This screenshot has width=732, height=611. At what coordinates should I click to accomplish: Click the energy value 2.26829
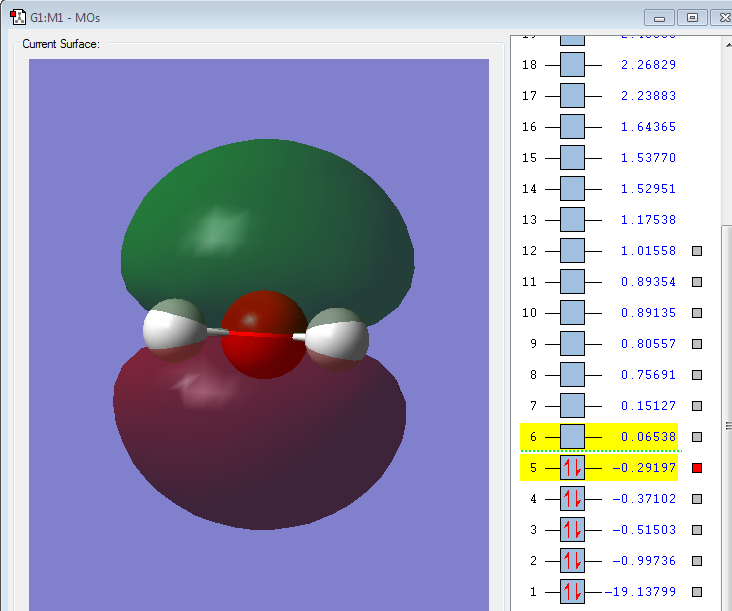coord(647,65)
